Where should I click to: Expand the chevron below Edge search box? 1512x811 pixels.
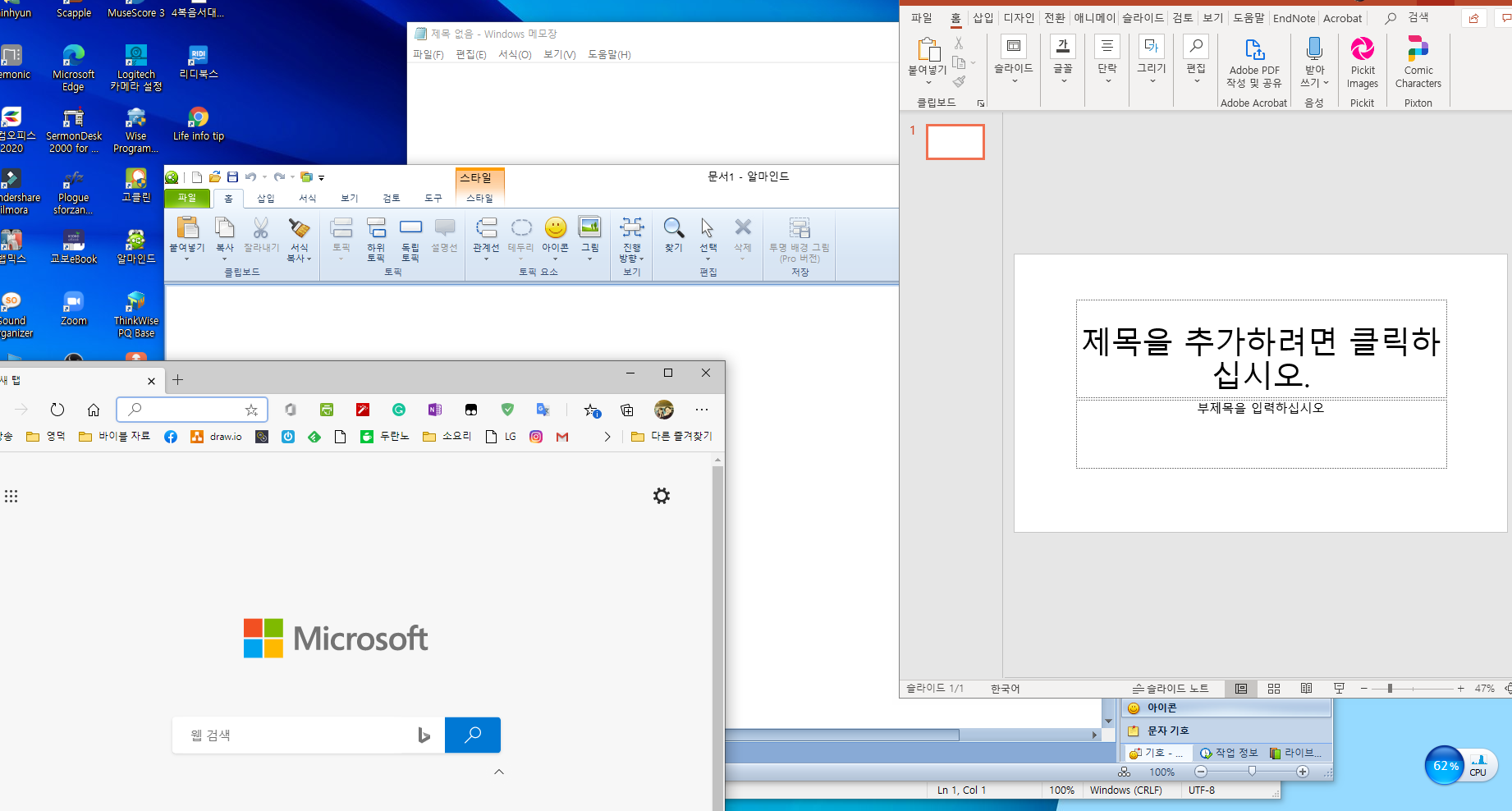pyautogui.click(x=499, y=772)
